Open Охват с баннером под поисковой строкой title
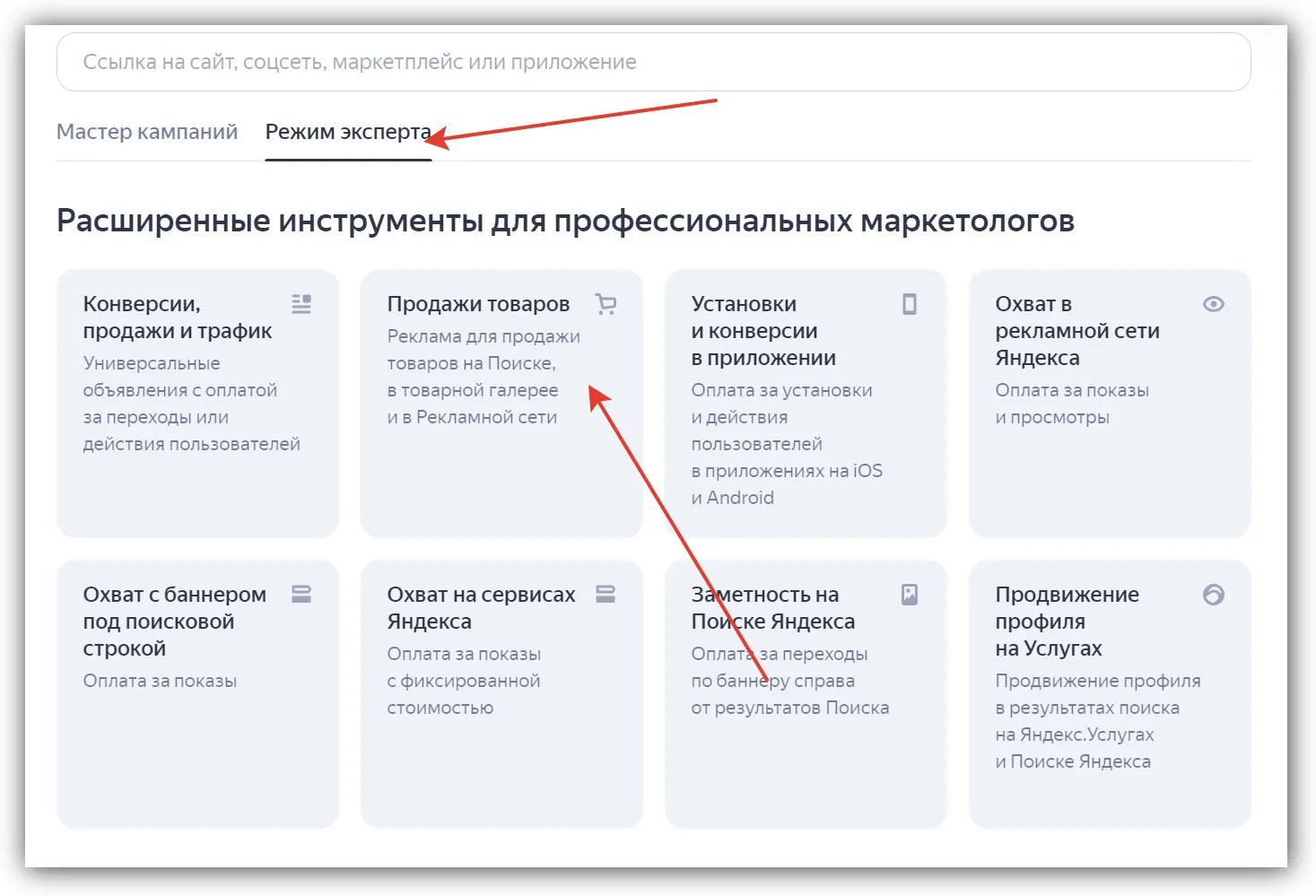 [x=175, y=622]
